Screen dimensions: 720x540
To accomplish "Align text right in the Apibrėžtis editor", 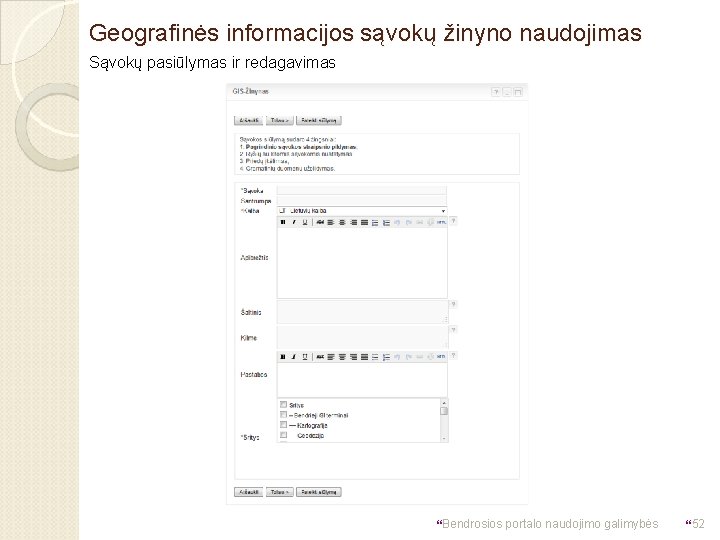I will click(353, 222).
